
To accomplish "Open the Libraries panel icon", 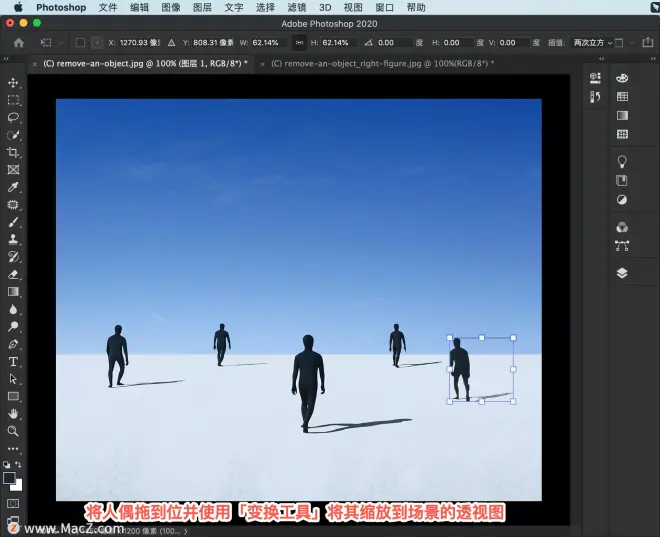I will pos(622,181).
